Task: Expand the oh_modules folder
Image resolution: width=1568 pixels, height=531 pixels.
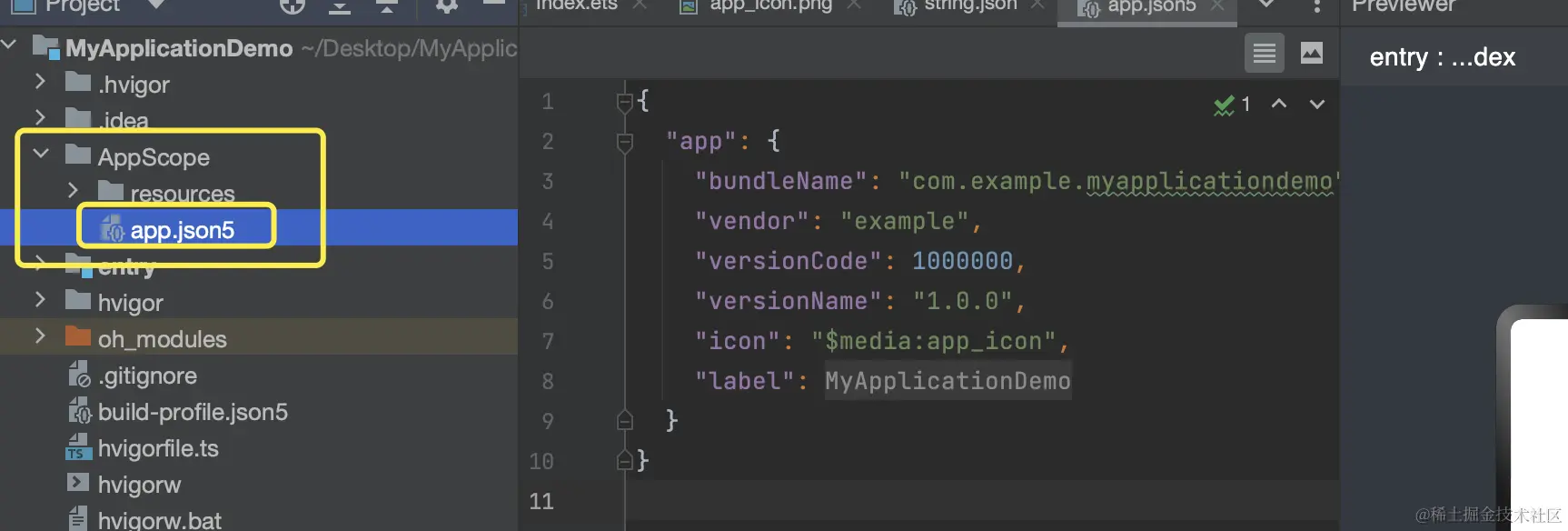Action: (x=40, y=336)
